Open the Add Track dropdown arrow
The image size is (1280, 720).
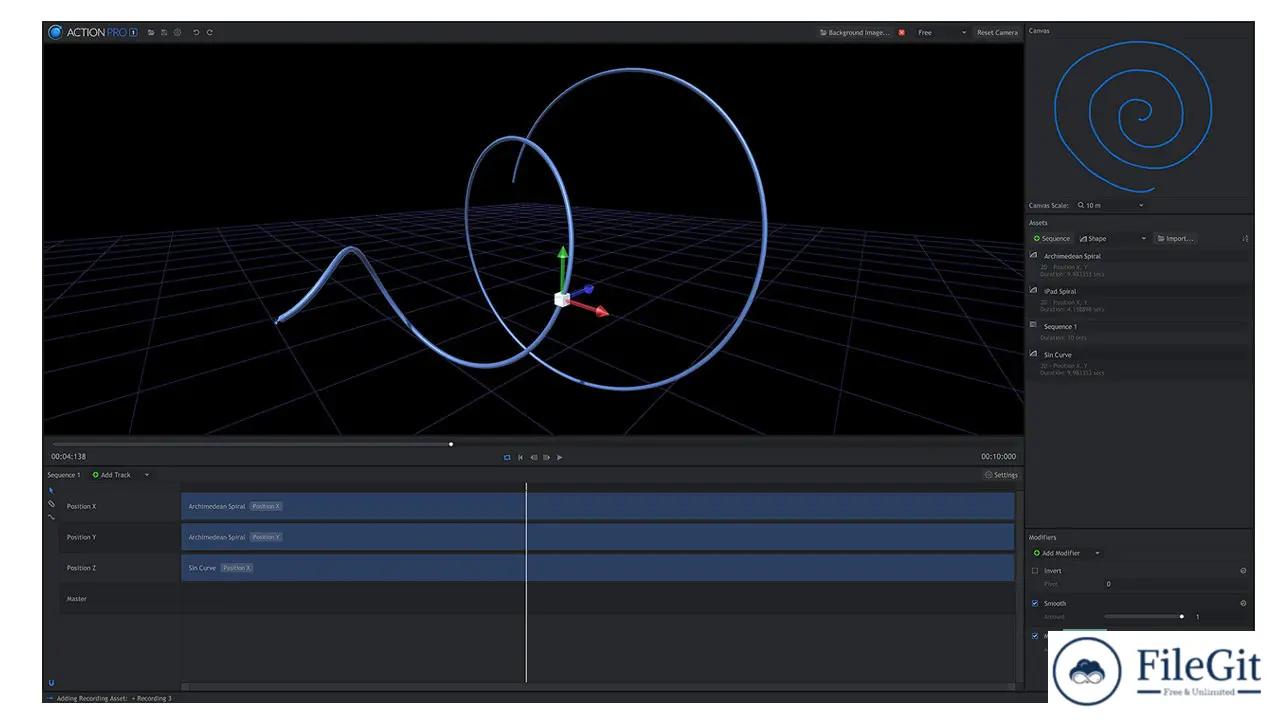click(147, 475)
